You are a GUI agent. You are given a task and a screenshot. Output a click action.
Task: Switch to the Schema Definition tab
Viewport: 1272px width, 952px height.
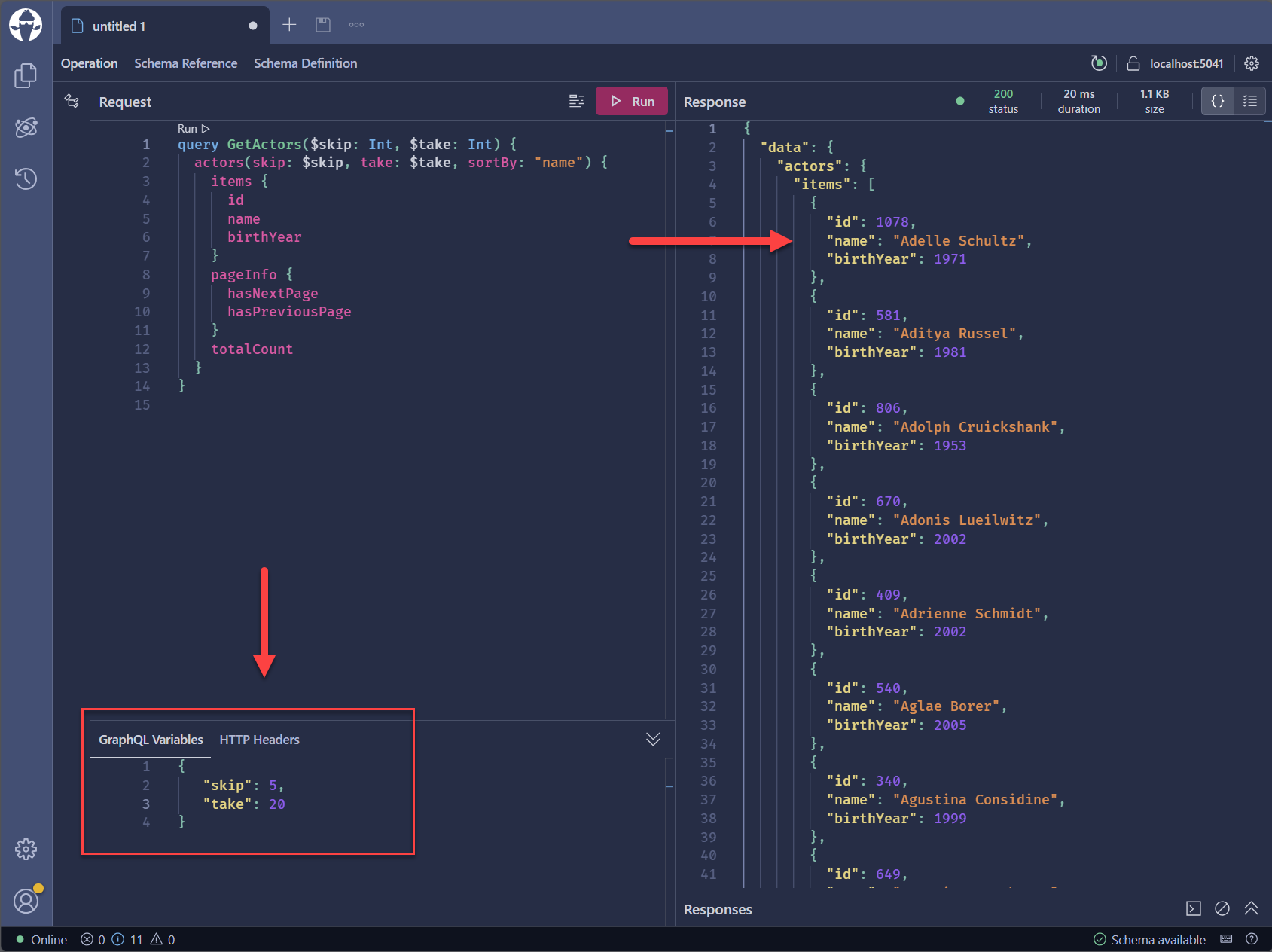coord(305,63)
